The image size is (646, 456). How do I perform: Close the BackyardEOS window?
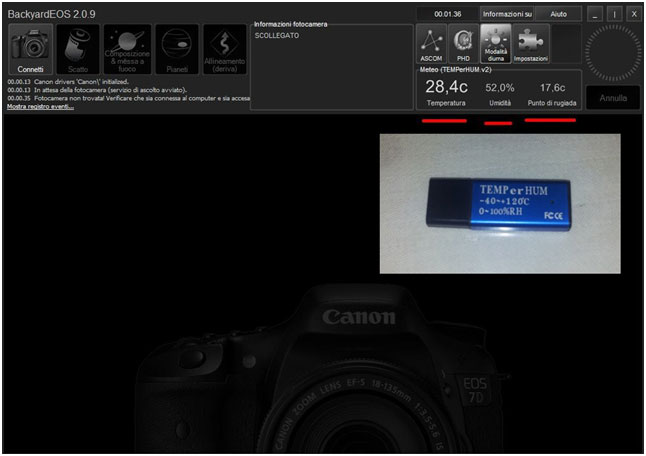point(634,14)
